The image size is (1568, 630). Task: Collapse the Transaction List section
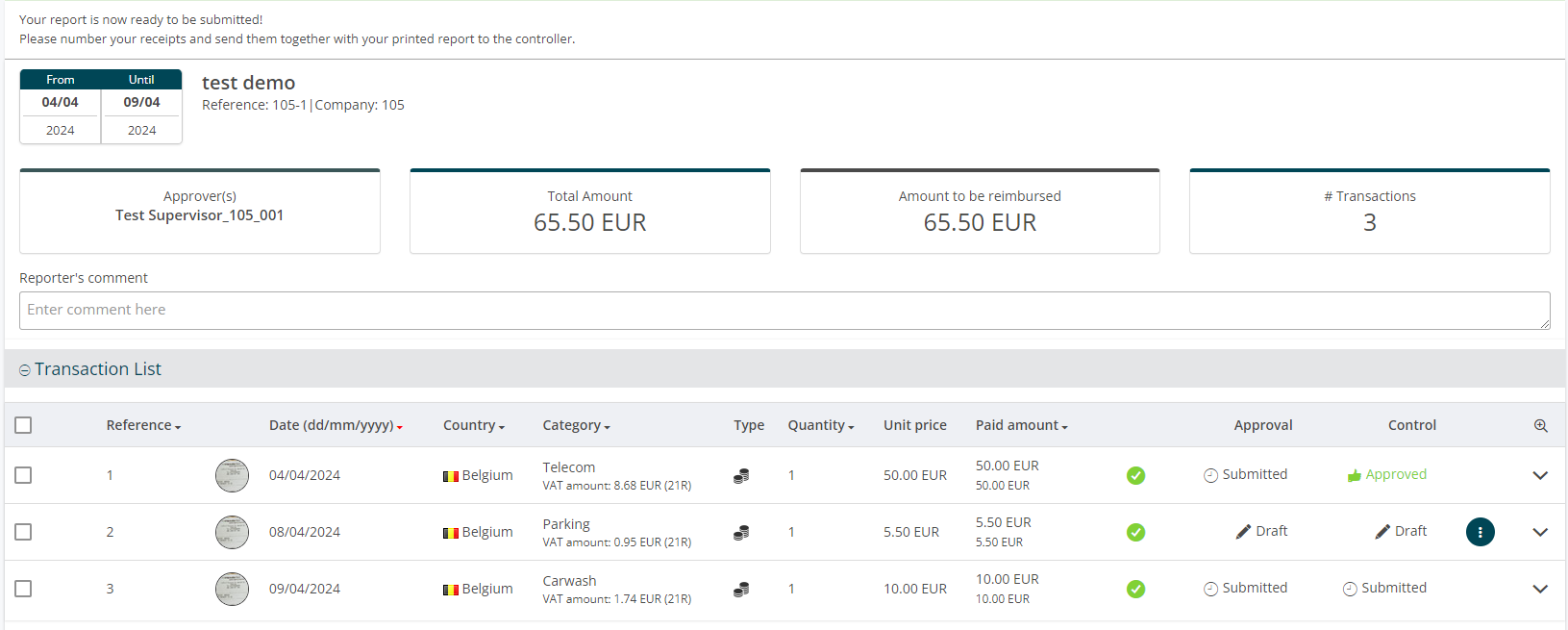click(x=25, y=370)
